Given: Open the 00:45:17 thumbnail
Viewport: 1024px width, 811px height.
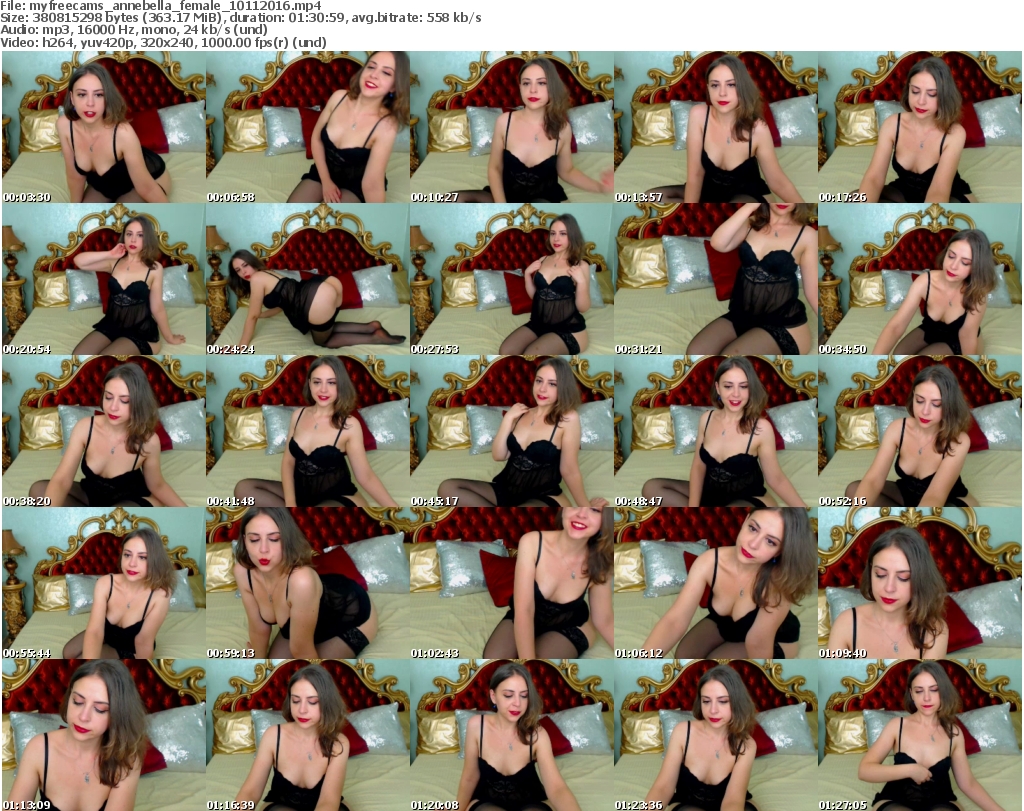Looking at the screenshot, I should tap(511, 432).
